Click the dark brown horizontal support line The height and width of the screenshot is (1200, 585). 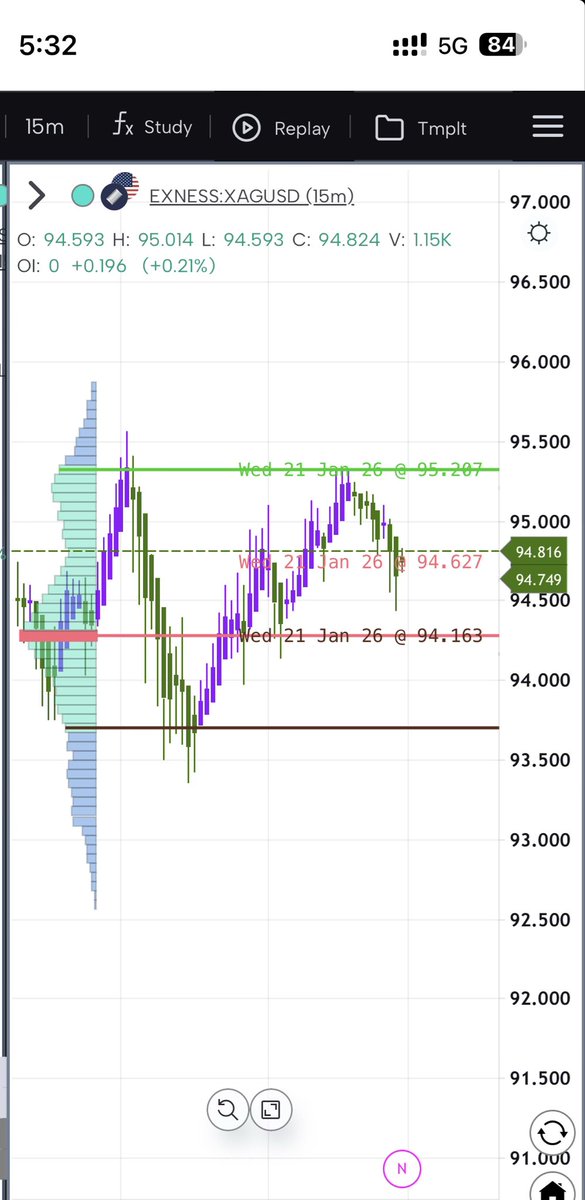coord(281,728)
